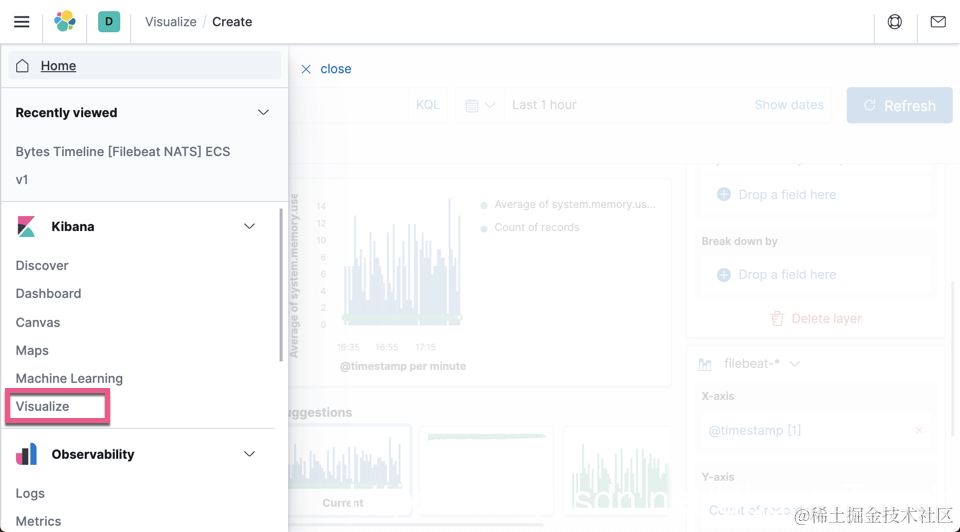
Task: Select the green bar chart suggestion thumbnail
Action: (618, 470)
